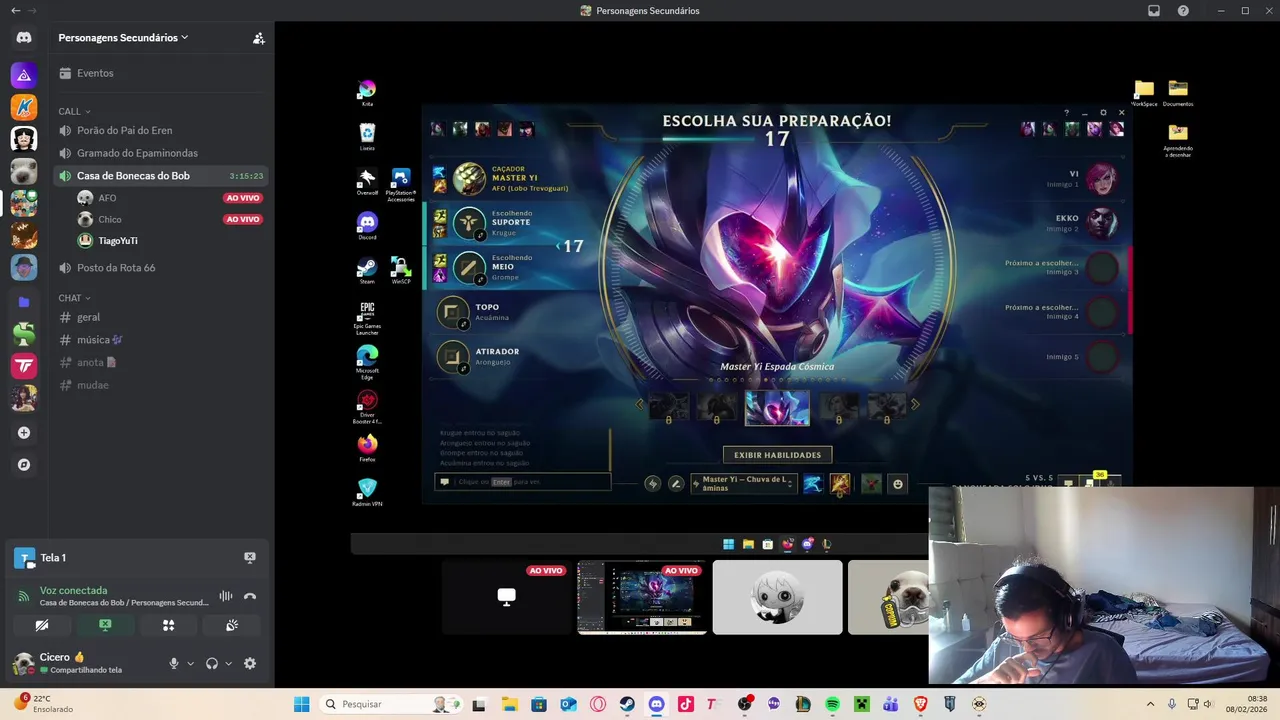Open microphone input options arrow

point(190,663)
